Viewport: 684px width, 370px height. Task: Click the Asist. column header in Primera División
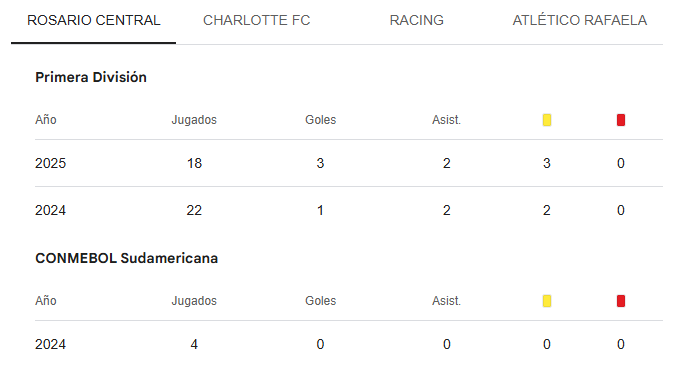pyautogui.click(x=446, y=120)
